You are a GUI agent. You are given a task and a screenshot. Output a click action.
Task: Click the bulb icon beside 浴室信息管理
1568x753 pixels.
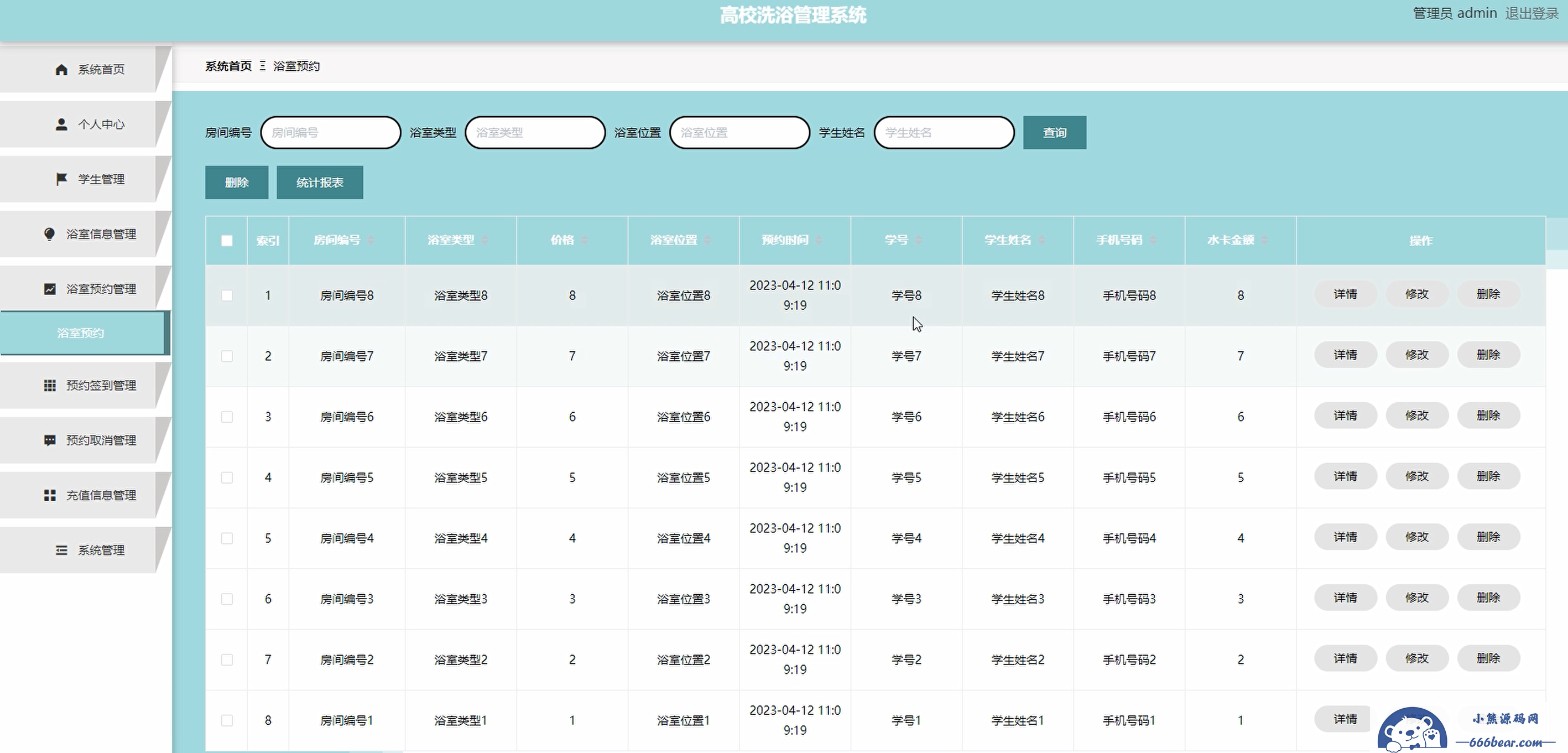(x=49, y=233)
